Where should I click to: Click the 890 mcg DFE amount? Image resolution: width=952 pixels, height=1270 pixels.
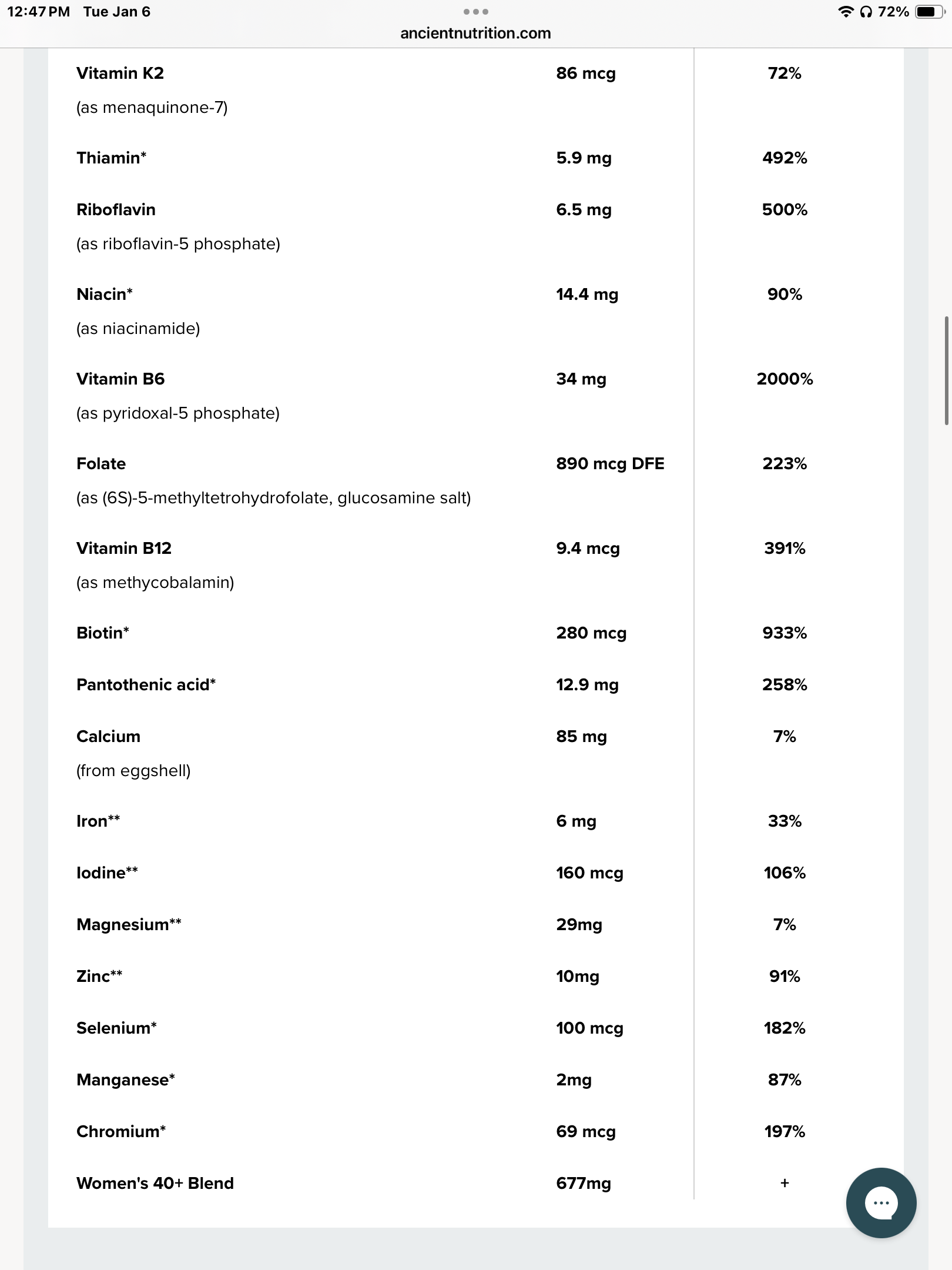click(x=610, y=464)
